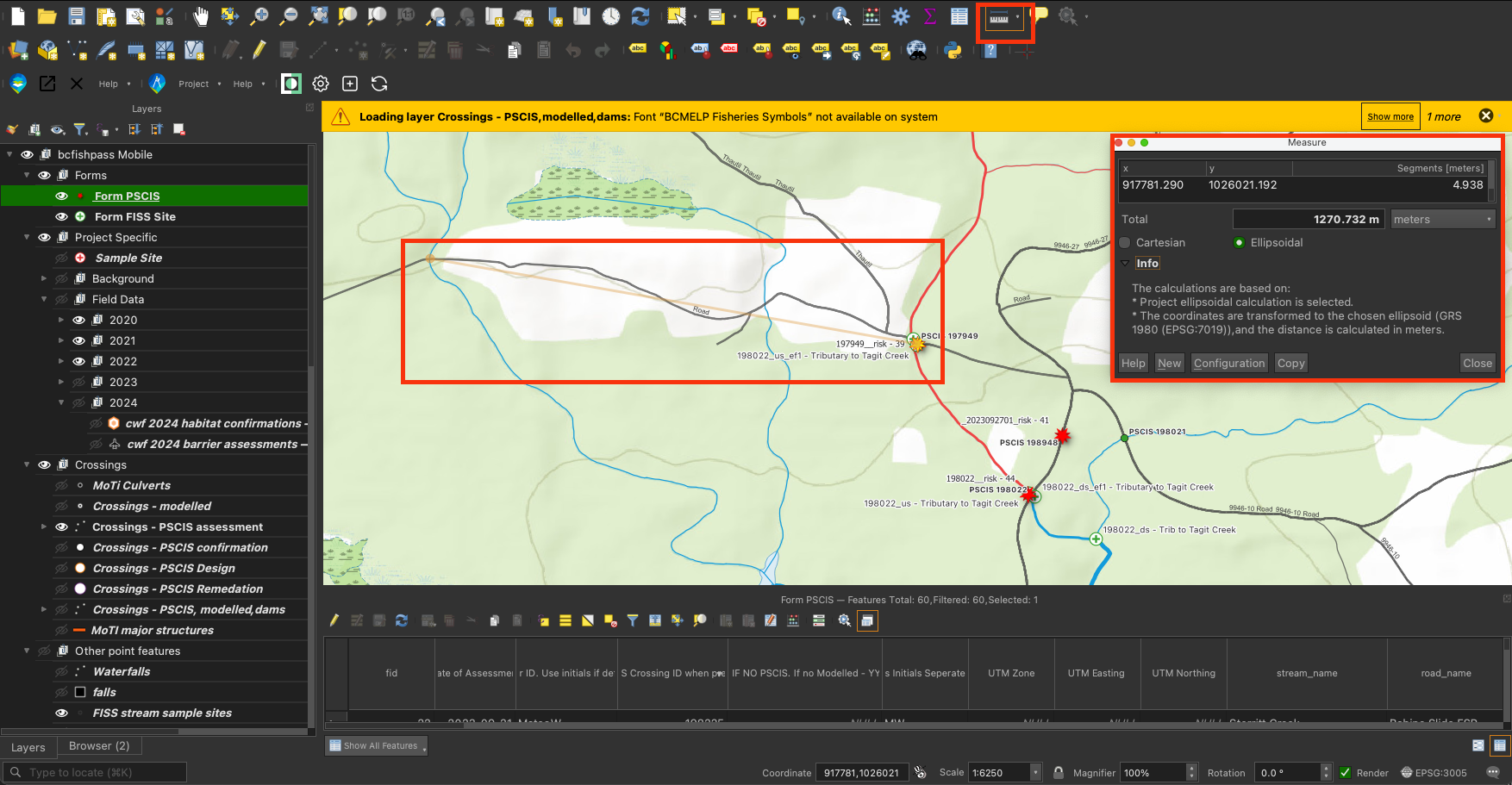Open the temporal controller clock icon

tap(611, 16)
